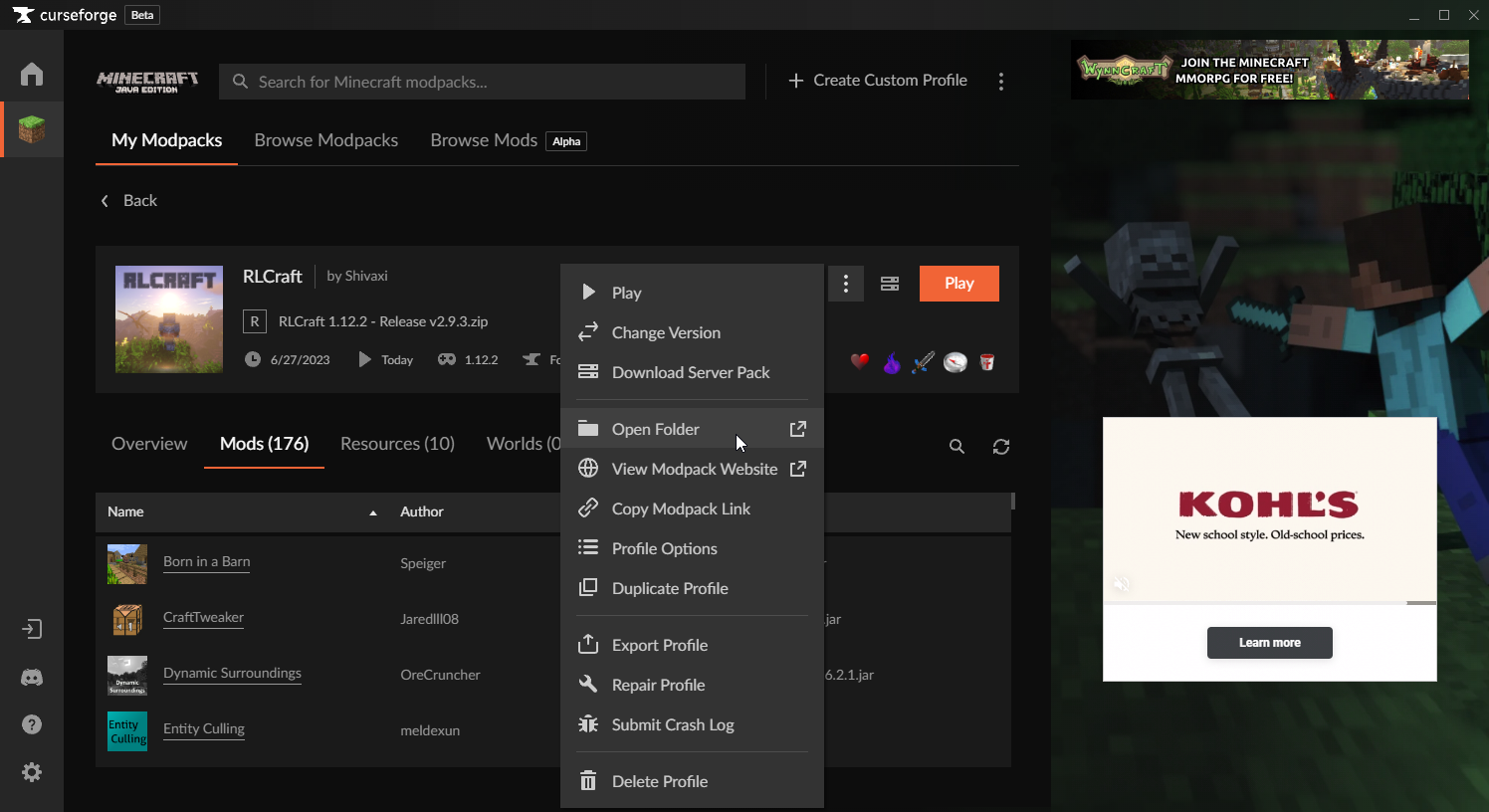Image resolution: width=1489 pixels, height=812 pixels.
Task: Choose Duplicate Profile
Action: (x=692, y=588)
